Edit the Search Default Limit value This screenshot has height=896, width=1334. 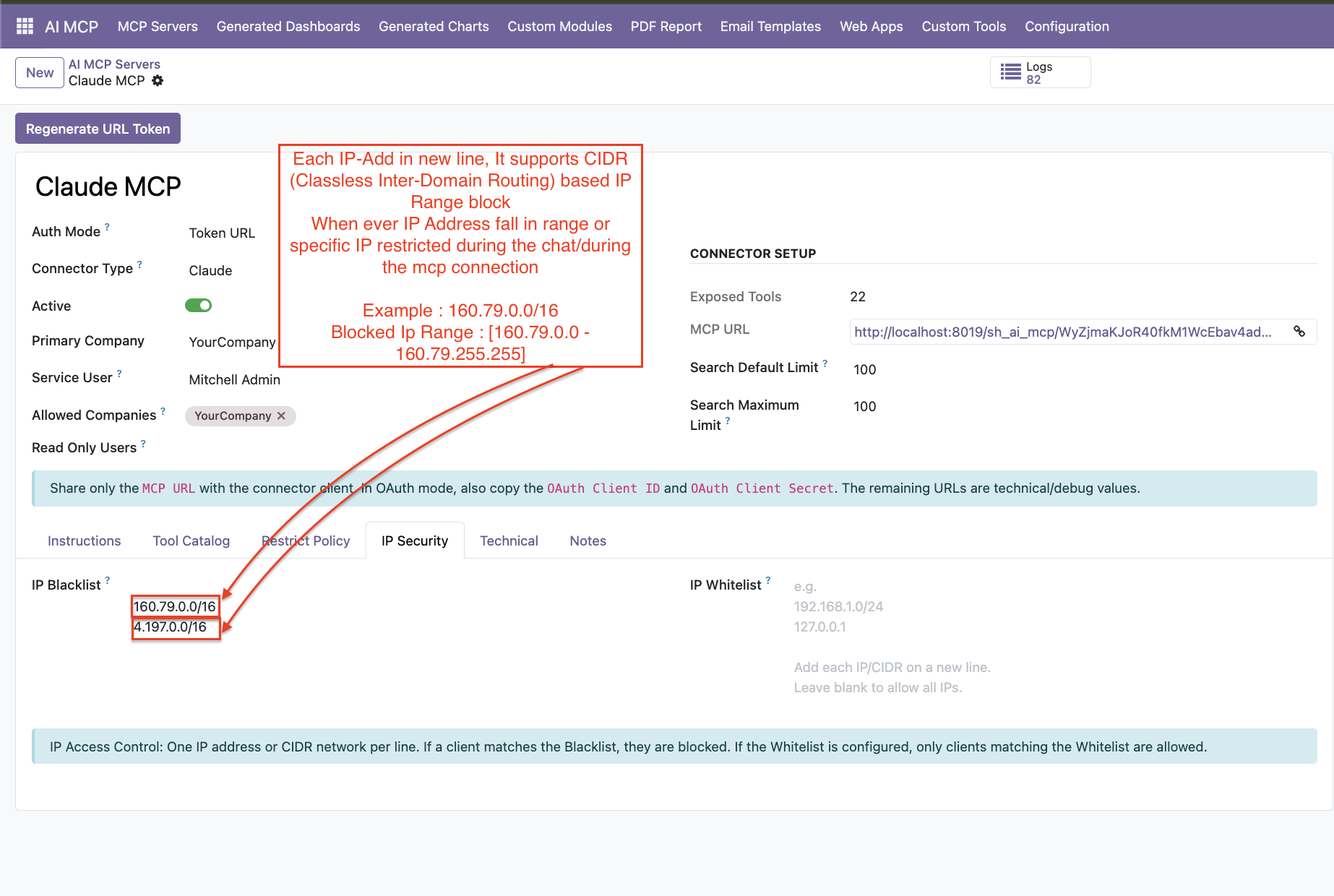click(x=865, y=370)
